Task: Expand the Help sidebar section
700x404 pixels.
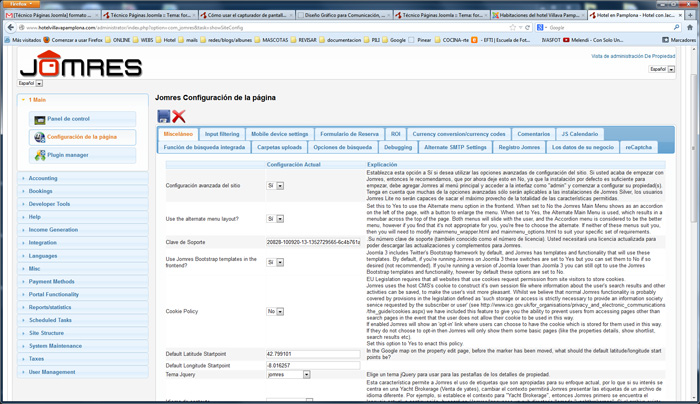Action: (x=83, y=217)
